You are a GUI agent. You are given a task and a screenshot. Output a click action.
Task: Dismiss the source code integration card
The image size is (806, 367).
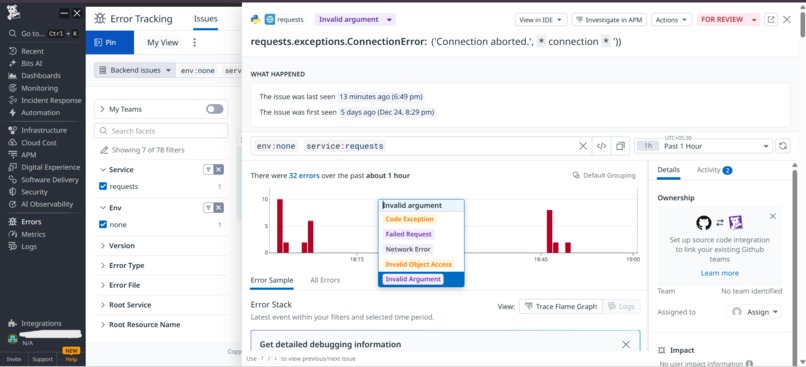click(773, 216)
